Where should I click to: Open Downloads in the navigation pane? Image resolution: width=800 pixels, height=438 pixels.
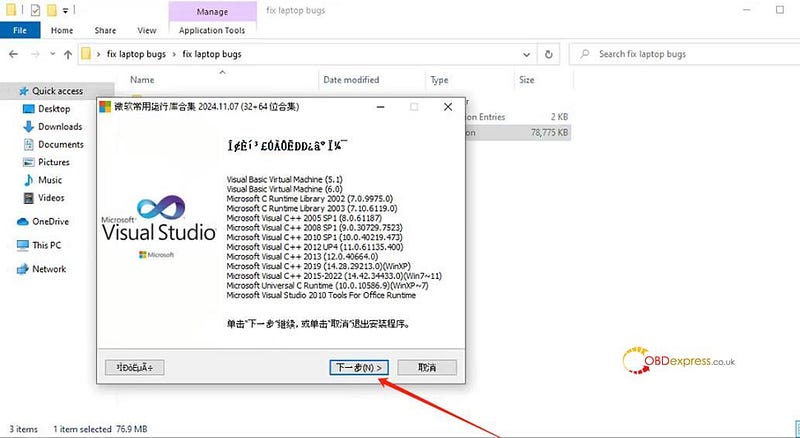(x=60, y=127)
